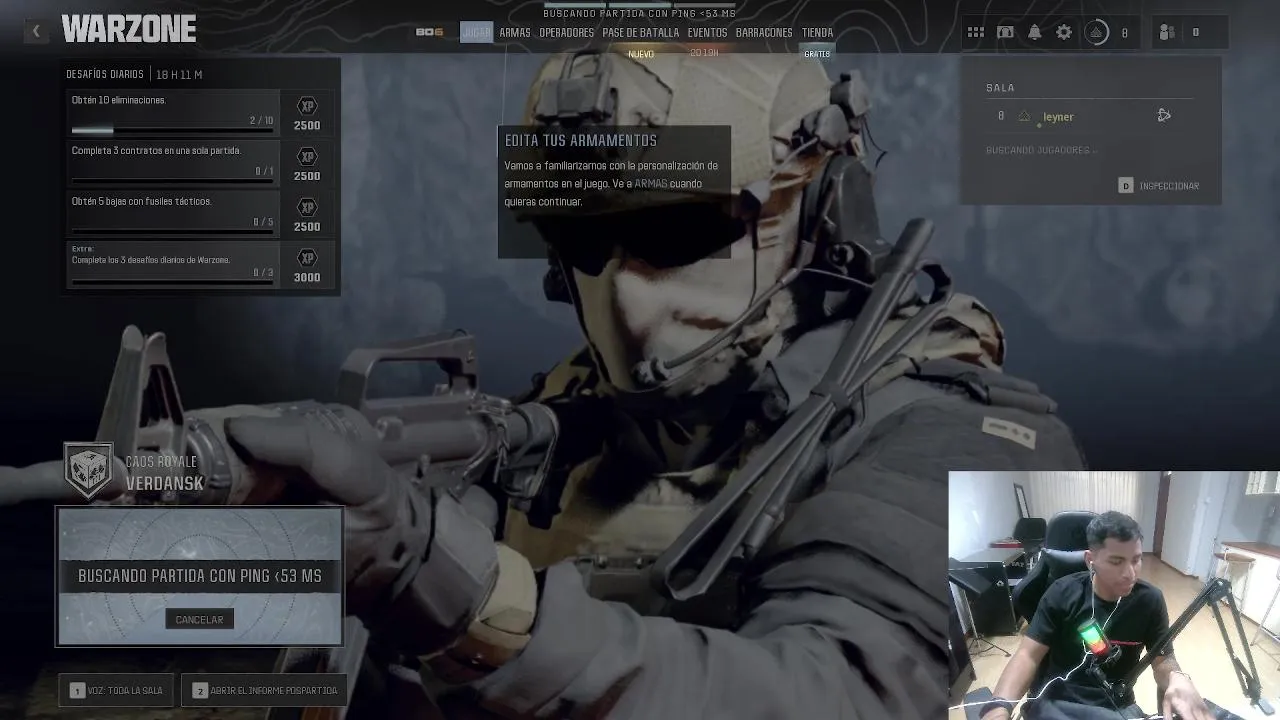Click 'Completa 3 contratos en una sola partida.'

(156, 151)
